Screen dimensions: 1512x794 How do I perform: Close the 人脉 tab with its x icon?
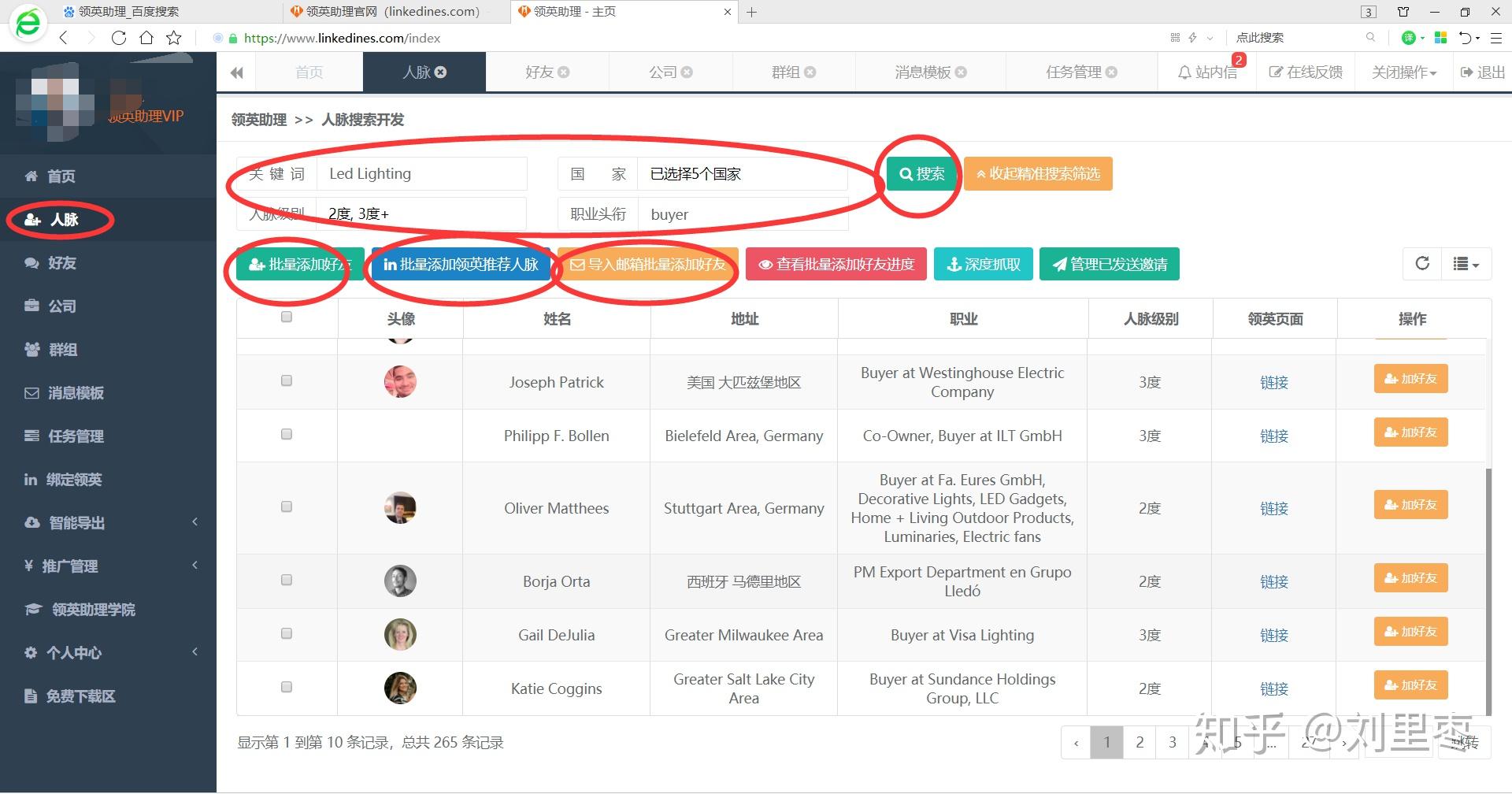coord(441,72)
